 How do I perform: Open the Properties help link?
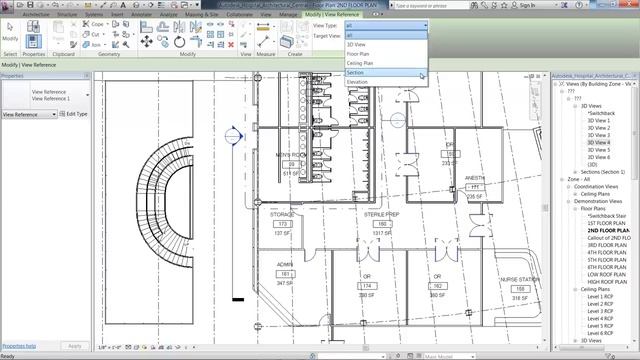[x=19, y=346]
